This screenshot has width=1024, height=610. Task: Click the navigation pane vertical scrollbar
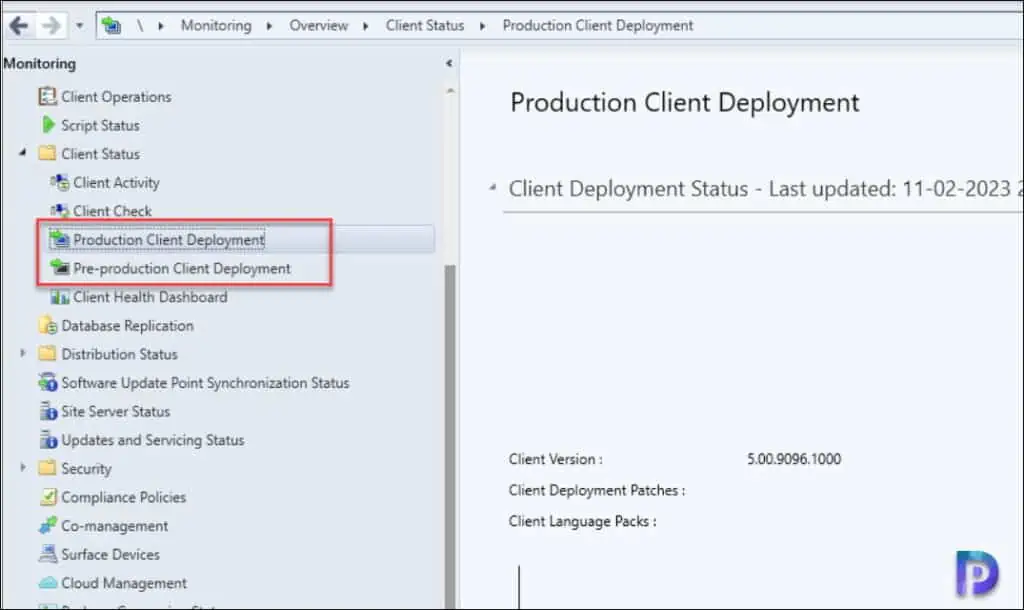pyautogui.click(x=450, y=436)
